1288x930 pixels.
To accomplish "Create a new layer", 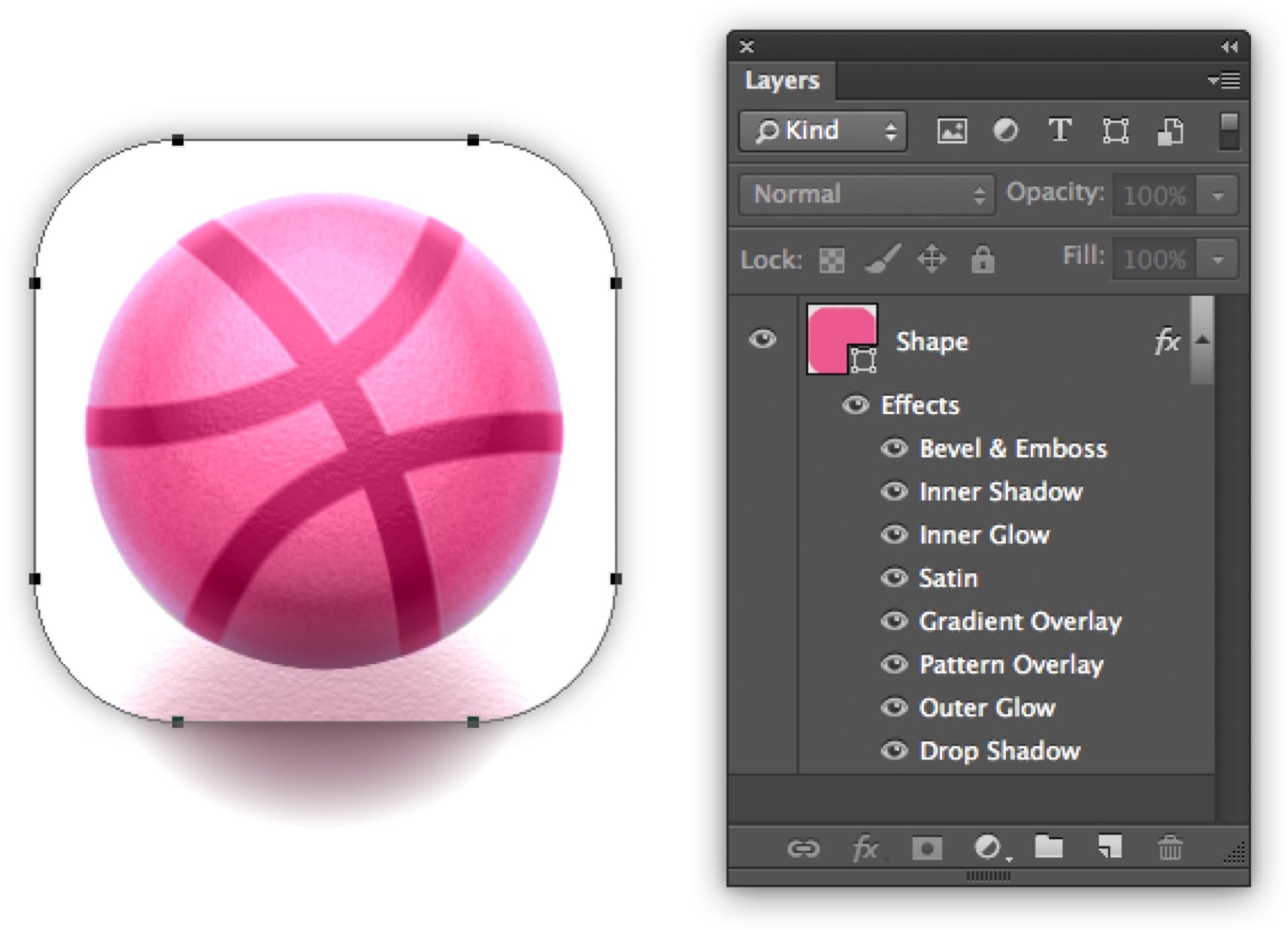I will [1109, 846].
